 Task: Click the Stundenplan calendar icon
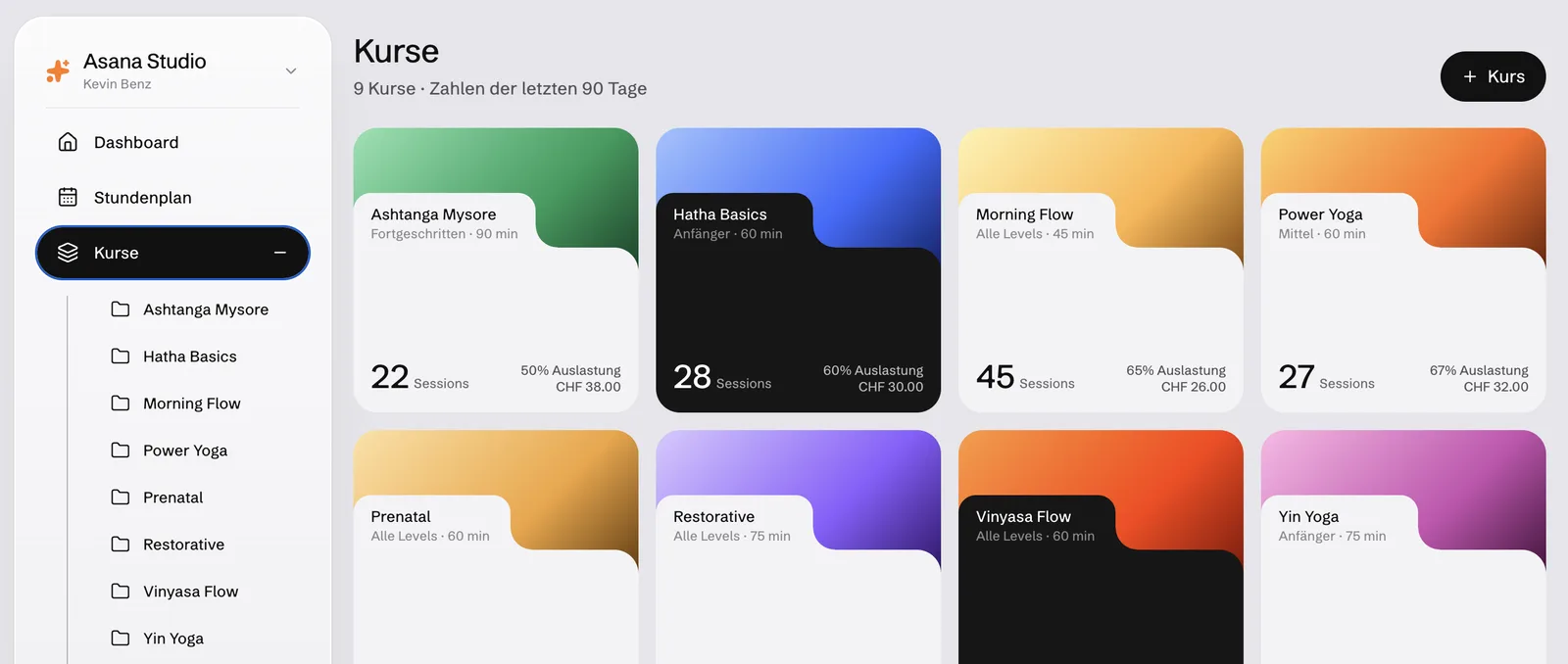coord(68,197)
